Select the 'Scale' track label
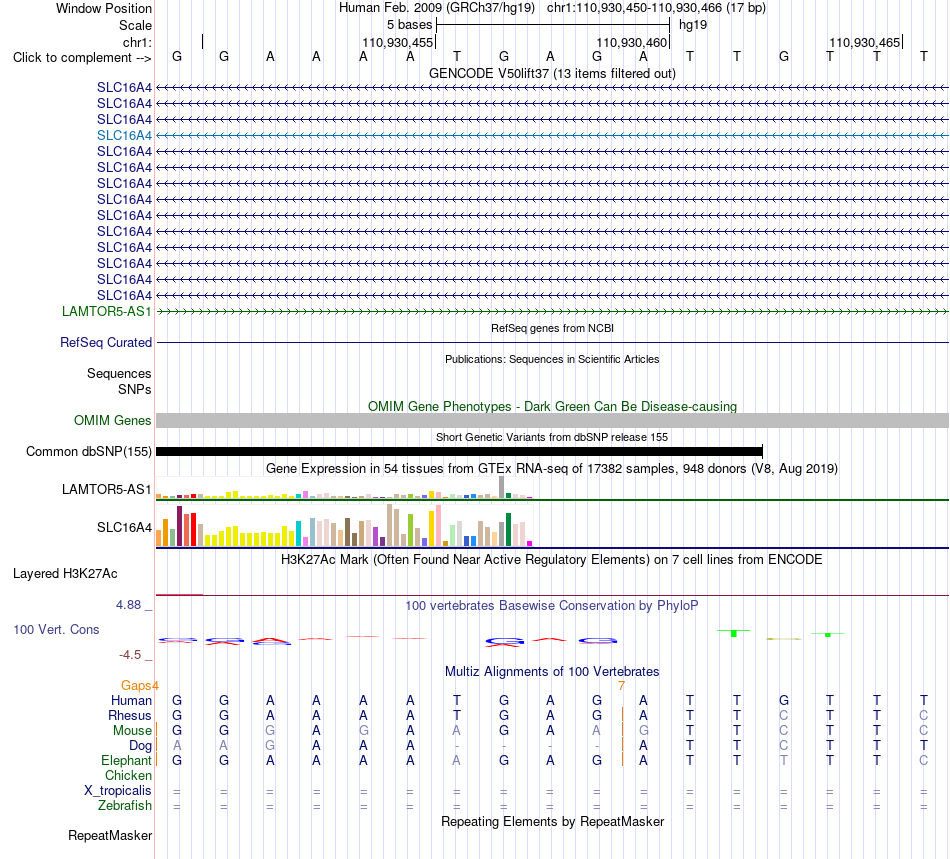This screenshot has height=859, width=950. pyautogui.click(x=135, y=25)
